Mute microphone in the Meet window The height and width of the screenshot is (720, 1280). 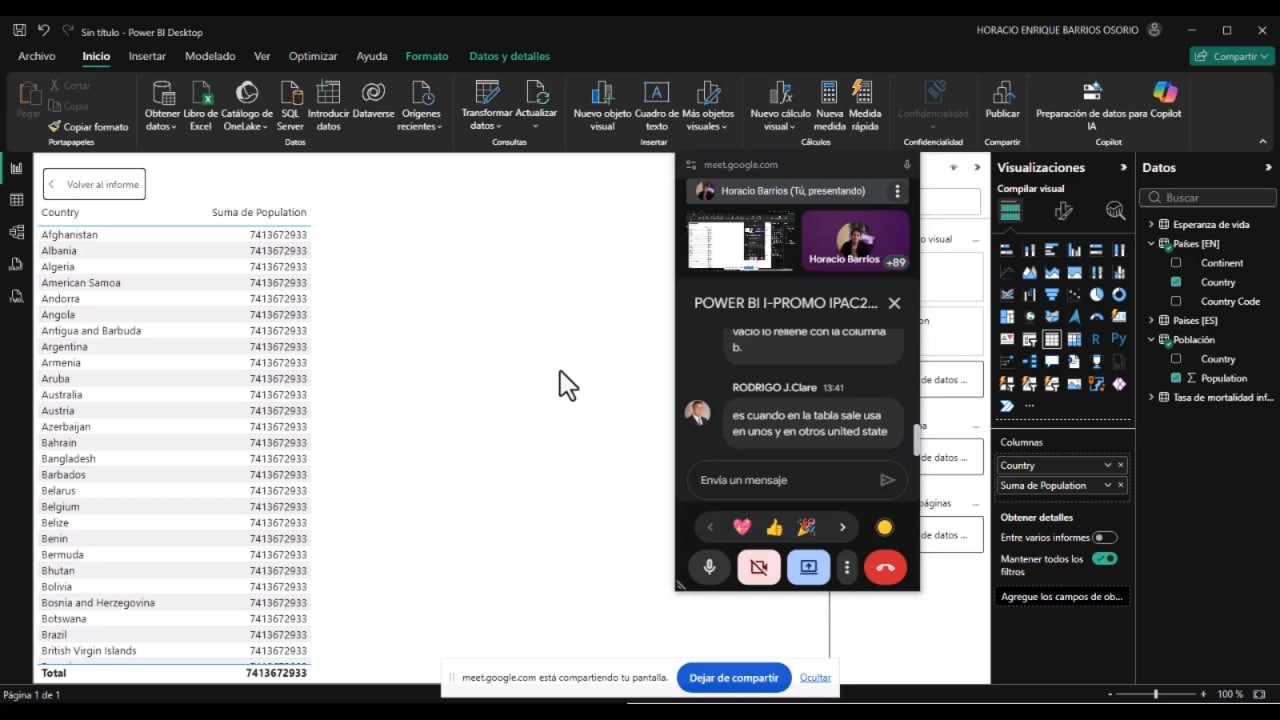pyautogui.click(x=709, y=567)
